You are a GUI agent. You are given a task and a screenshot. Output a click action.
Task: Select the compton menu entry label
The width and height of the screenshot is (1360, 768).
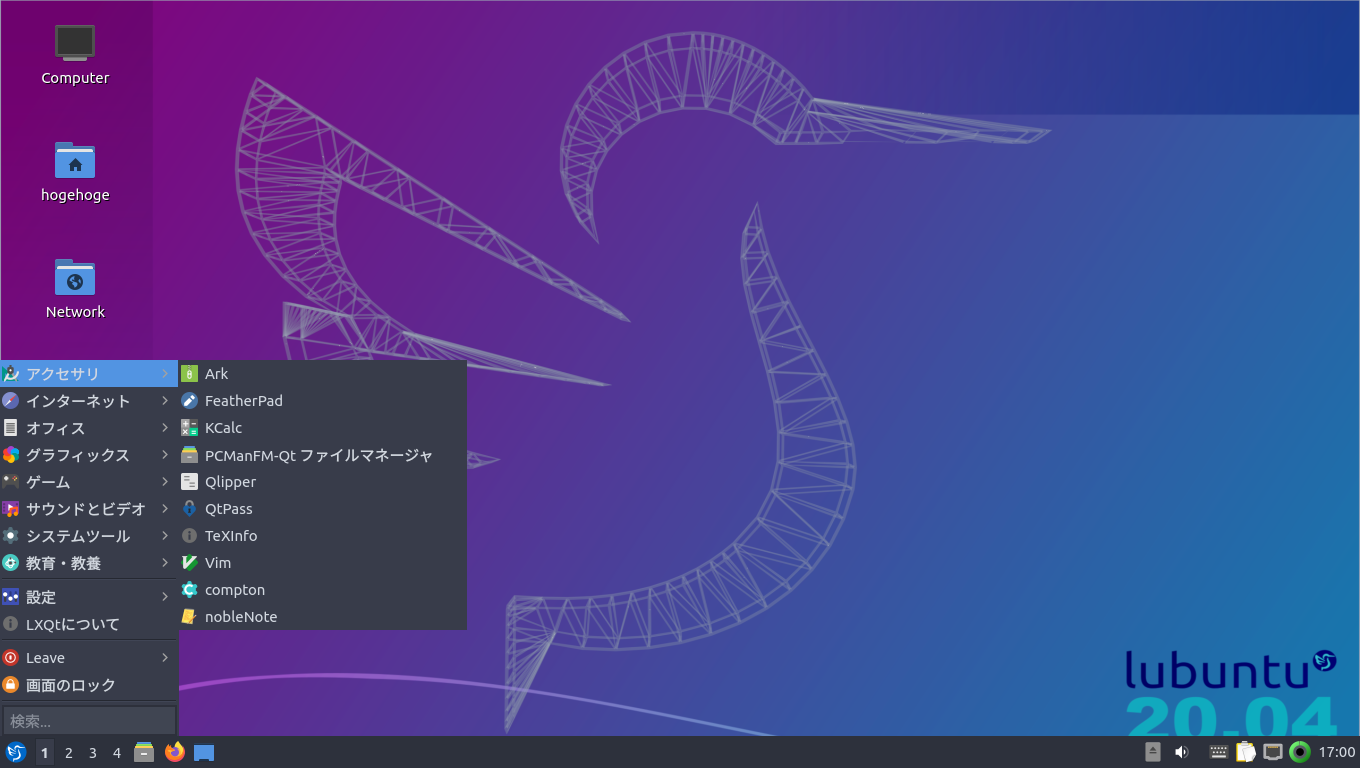(x=235, y=590)
